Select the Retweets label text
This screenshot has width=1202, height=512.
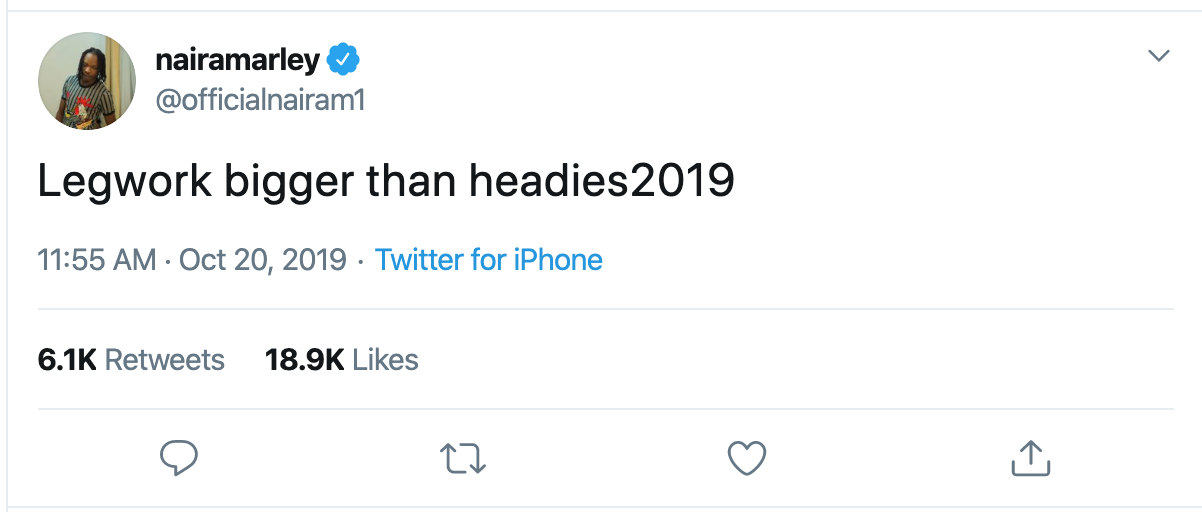[x=165, y=360]
